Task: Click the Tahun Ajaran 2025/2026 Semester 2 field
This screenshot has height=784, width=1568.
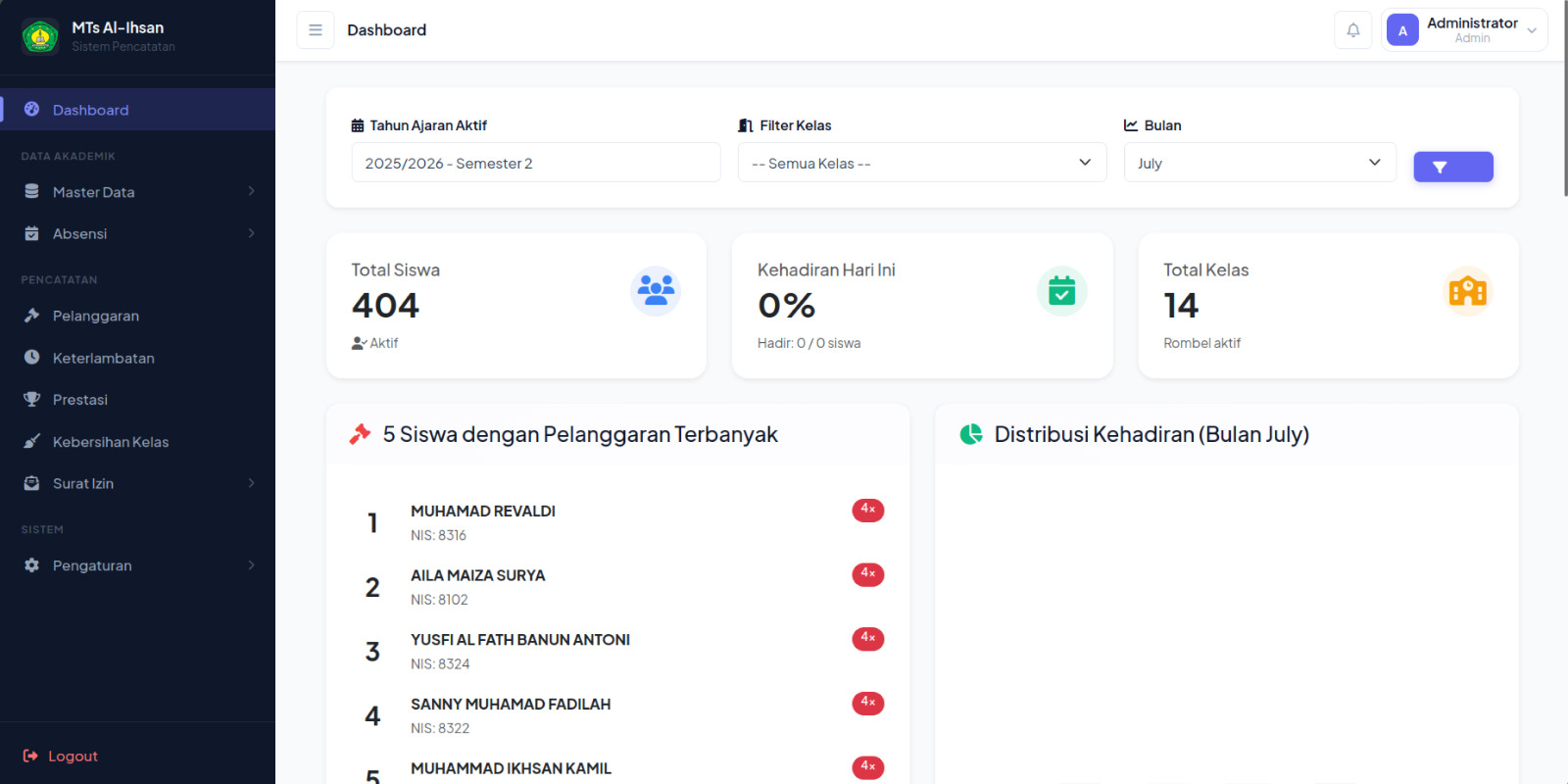Action: tap(536, 163)
